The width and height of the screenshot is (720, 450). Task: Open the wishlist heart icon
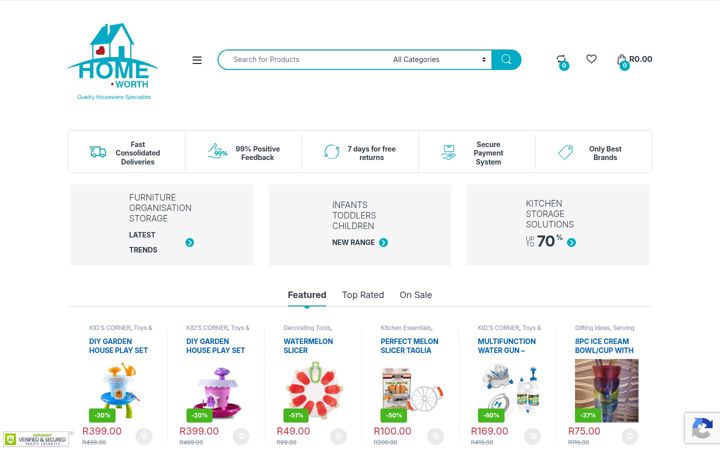[x=591, y=59]
